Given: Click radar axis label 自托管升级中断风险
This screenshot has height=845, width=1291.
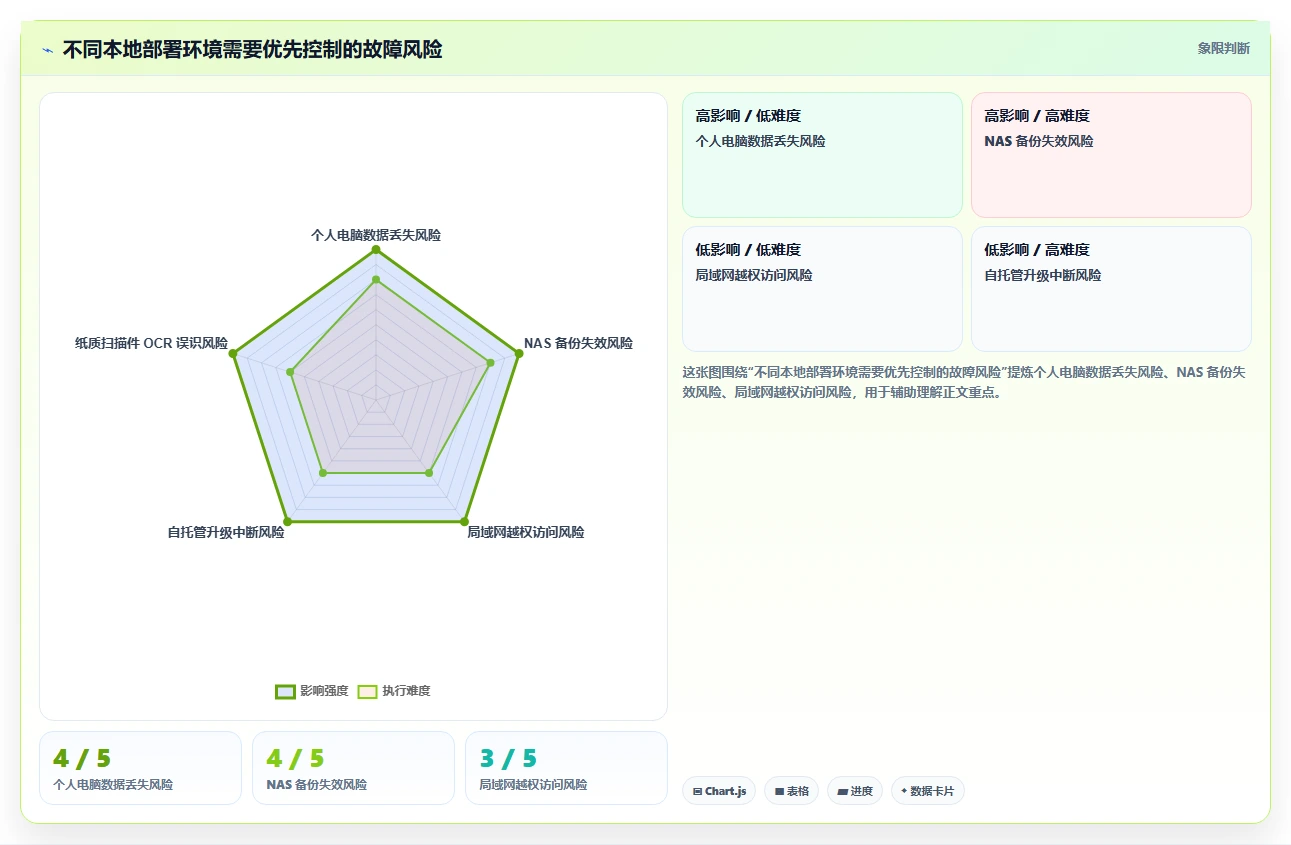Looking at the screenshot, I should 226,532.
